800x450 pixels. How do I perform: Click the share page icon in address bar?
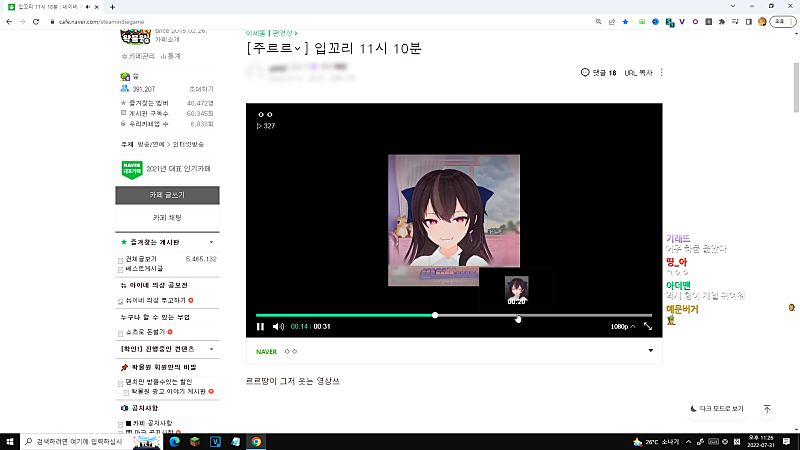[x=612, y=22]
